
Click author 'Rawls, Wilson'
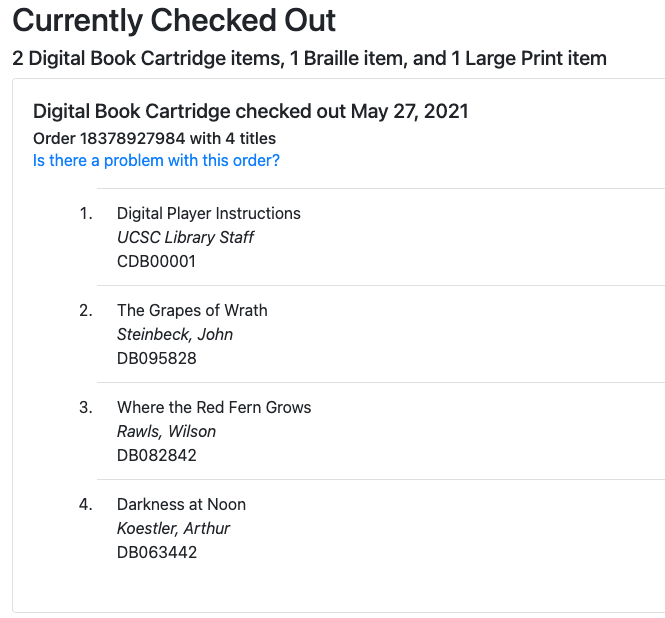(166, 431)
